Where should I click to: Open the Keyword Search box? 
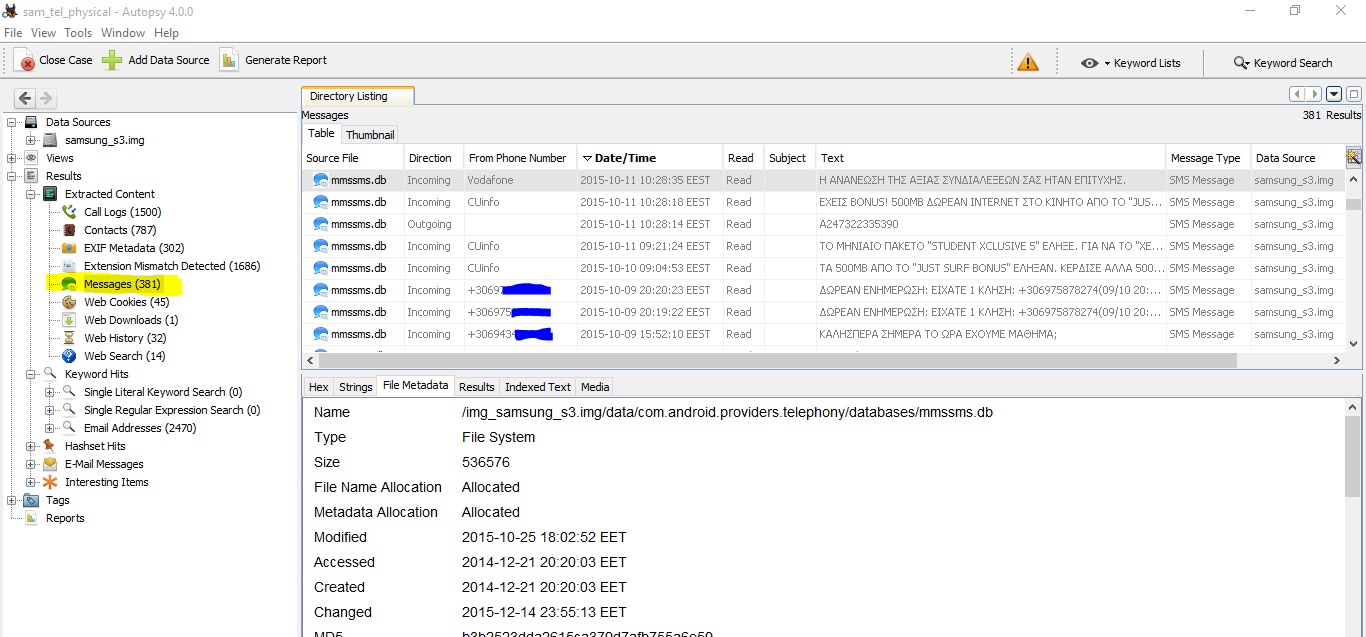pos(1283,63)
